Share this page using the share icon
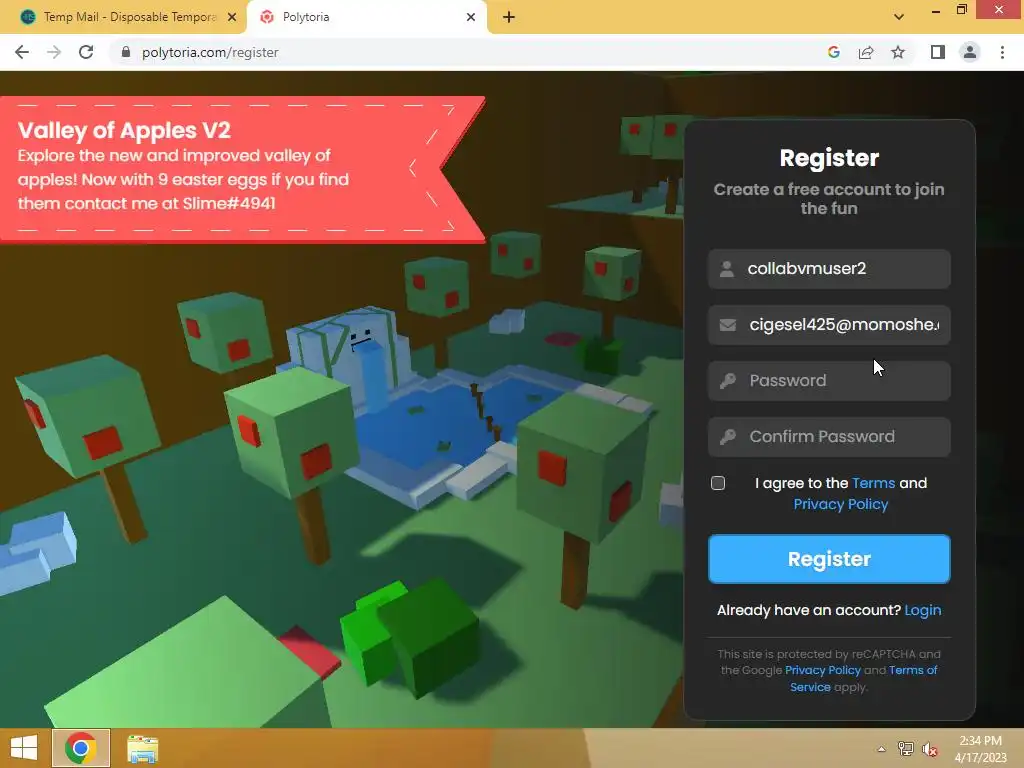The height and width of the screenshot is (768, 1024). pyautogui.click(x=866, y=52)
